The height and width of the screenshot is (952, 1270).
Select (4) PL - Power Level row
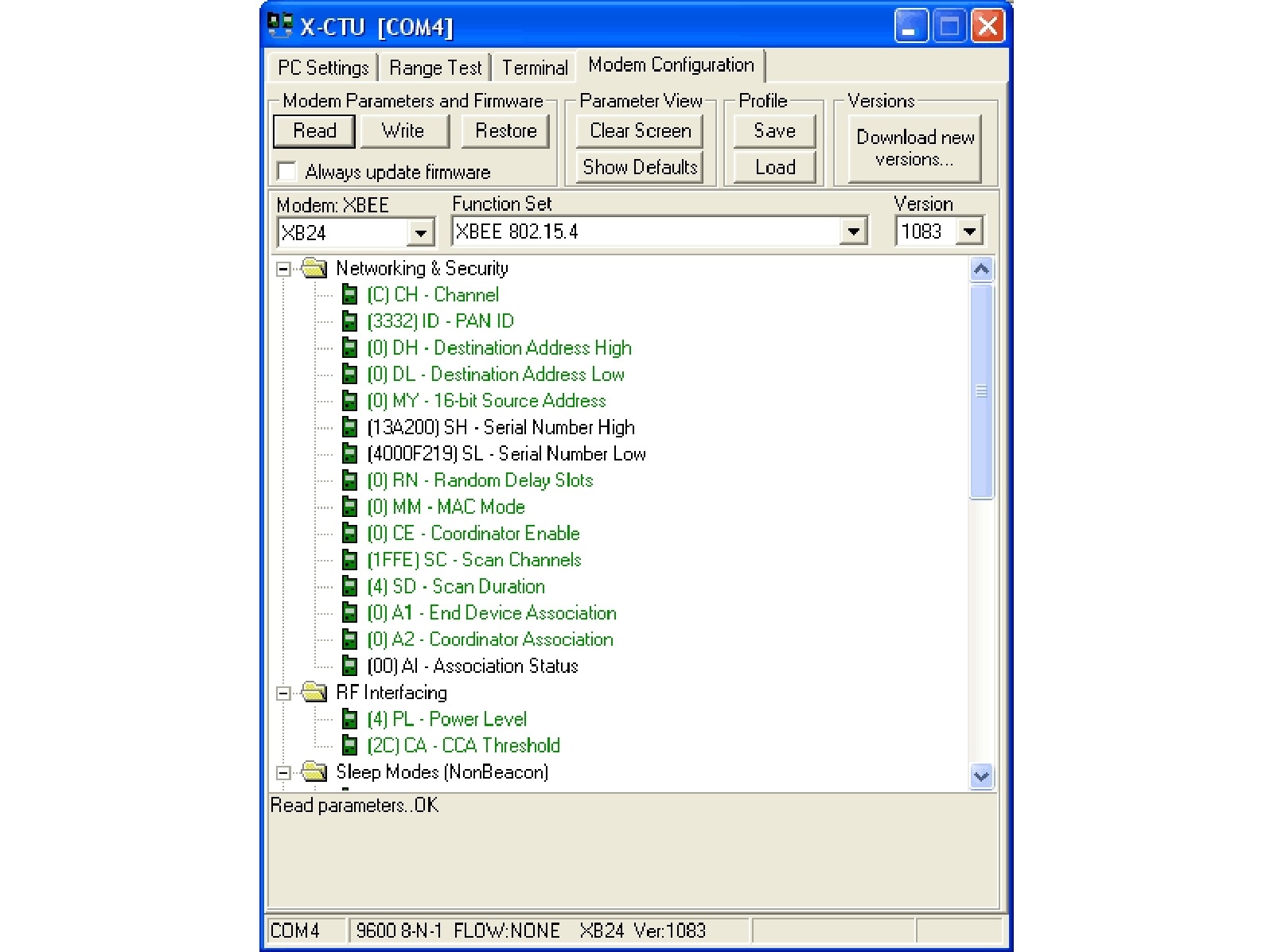(447, 719)
